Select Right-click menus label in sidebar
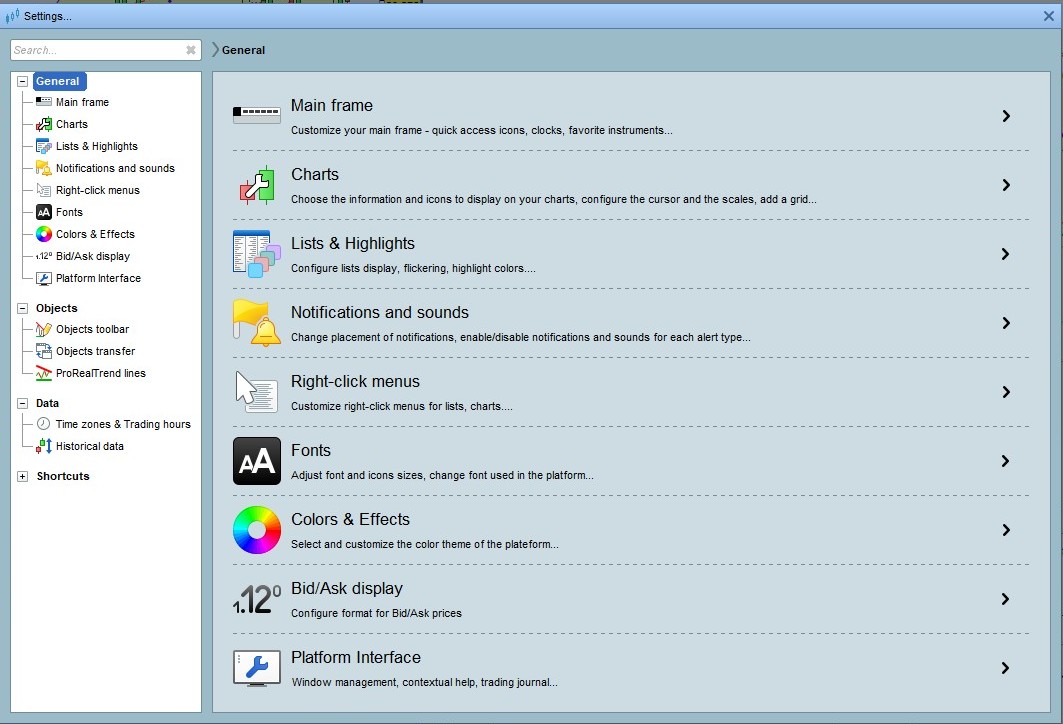 pos(98,190)
